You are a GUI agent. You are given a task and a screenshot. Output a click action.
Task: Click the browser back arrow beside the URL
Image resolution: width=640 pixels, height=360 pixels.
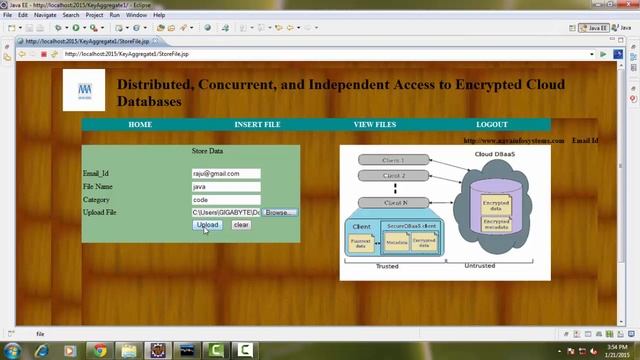(x=22, y=54)
